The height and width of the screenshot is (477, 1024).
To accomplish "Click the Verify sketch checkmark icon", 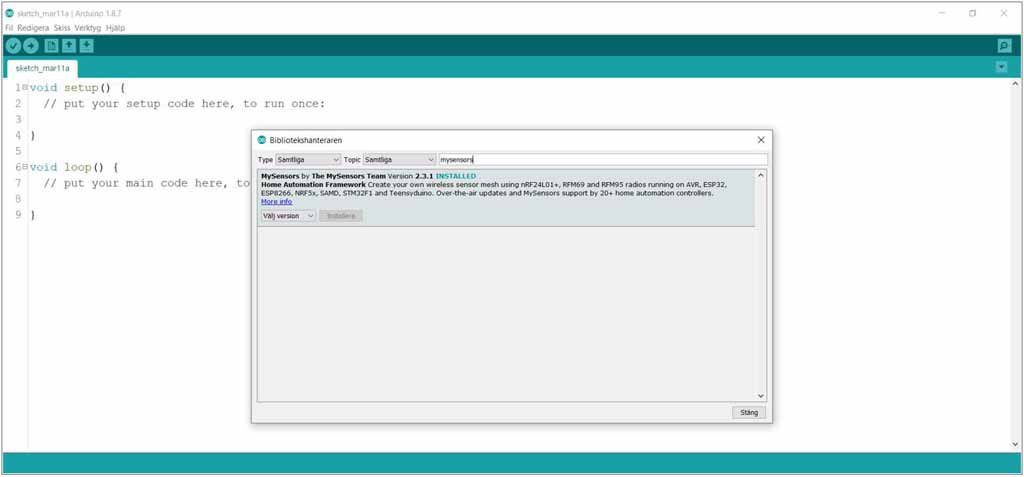I will pyautogui.click(x=12, y=46).
